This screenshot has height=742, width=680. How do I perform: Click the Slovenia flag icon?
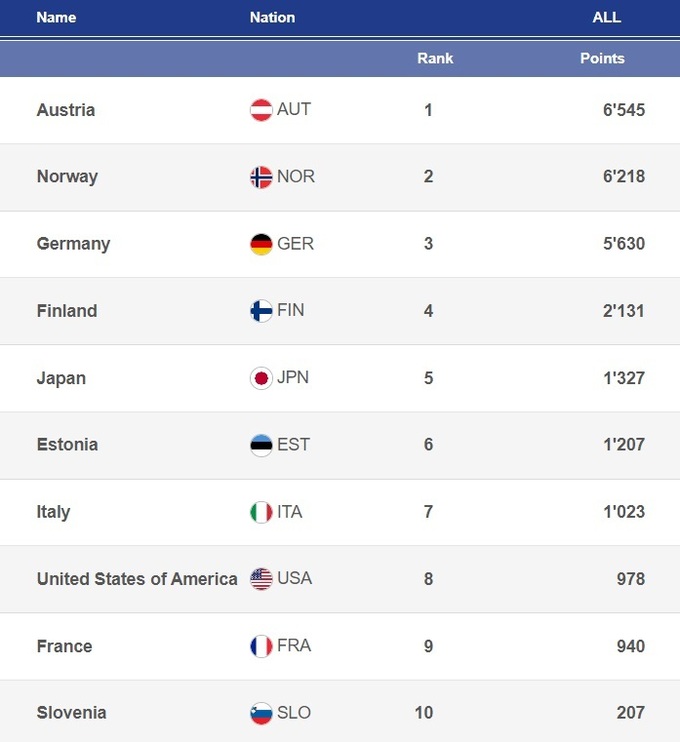261,713
